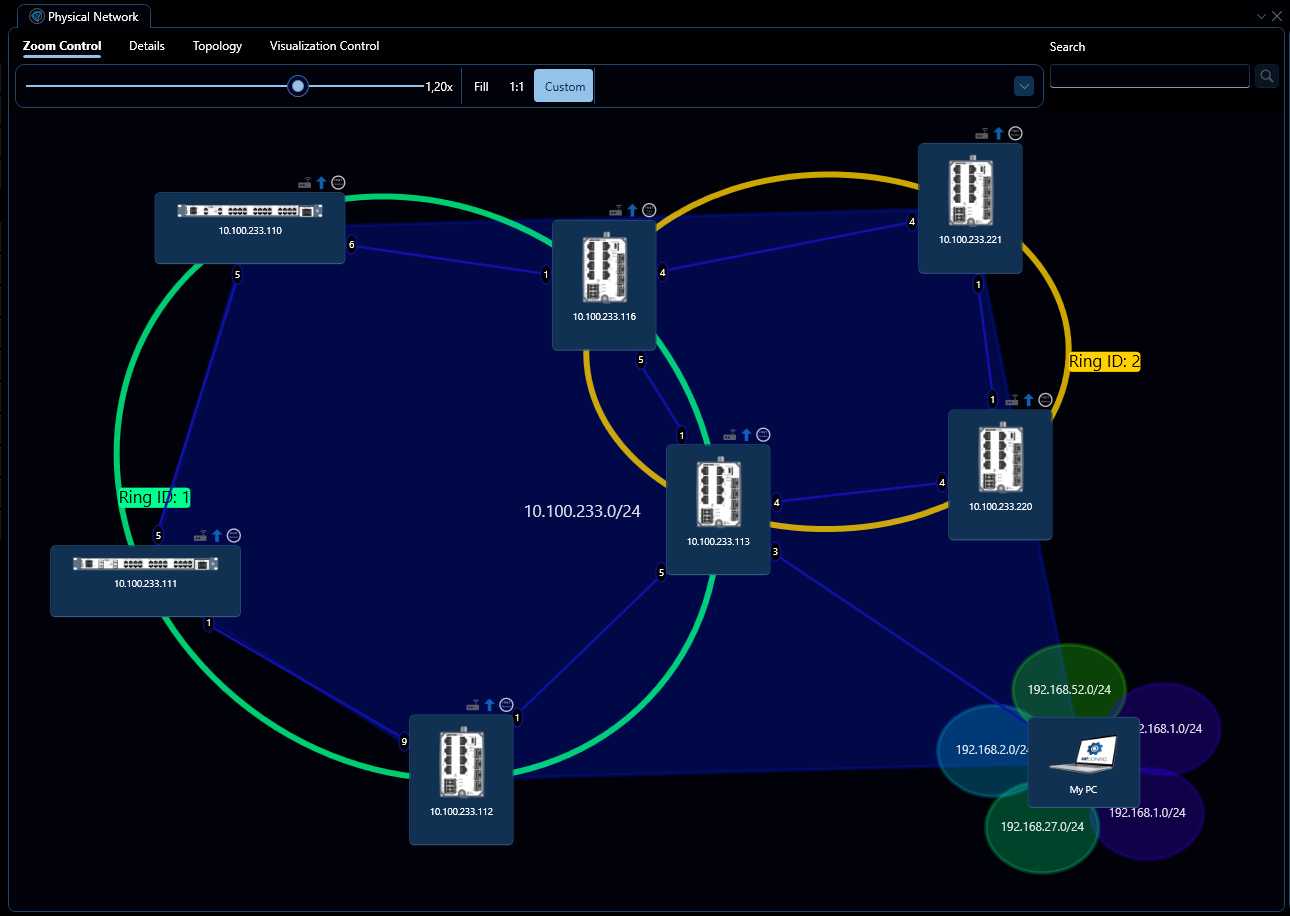Enable Custom zoom mode

pyautogui.click(x=563, y=86)
